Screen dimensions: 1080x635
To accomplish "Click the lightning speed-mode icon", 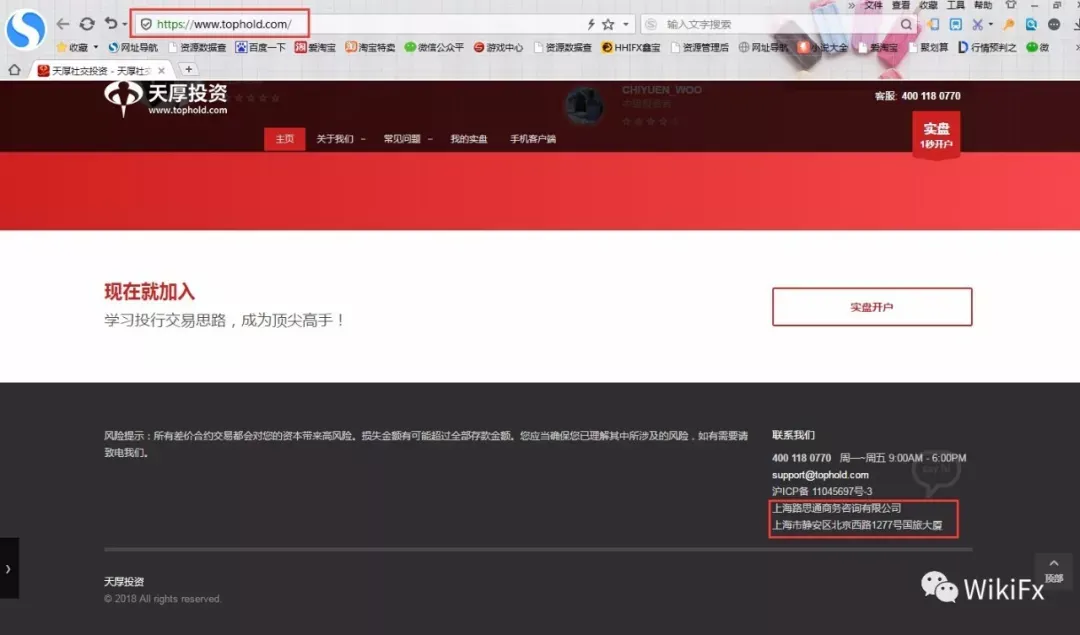I will click(591, 24).
